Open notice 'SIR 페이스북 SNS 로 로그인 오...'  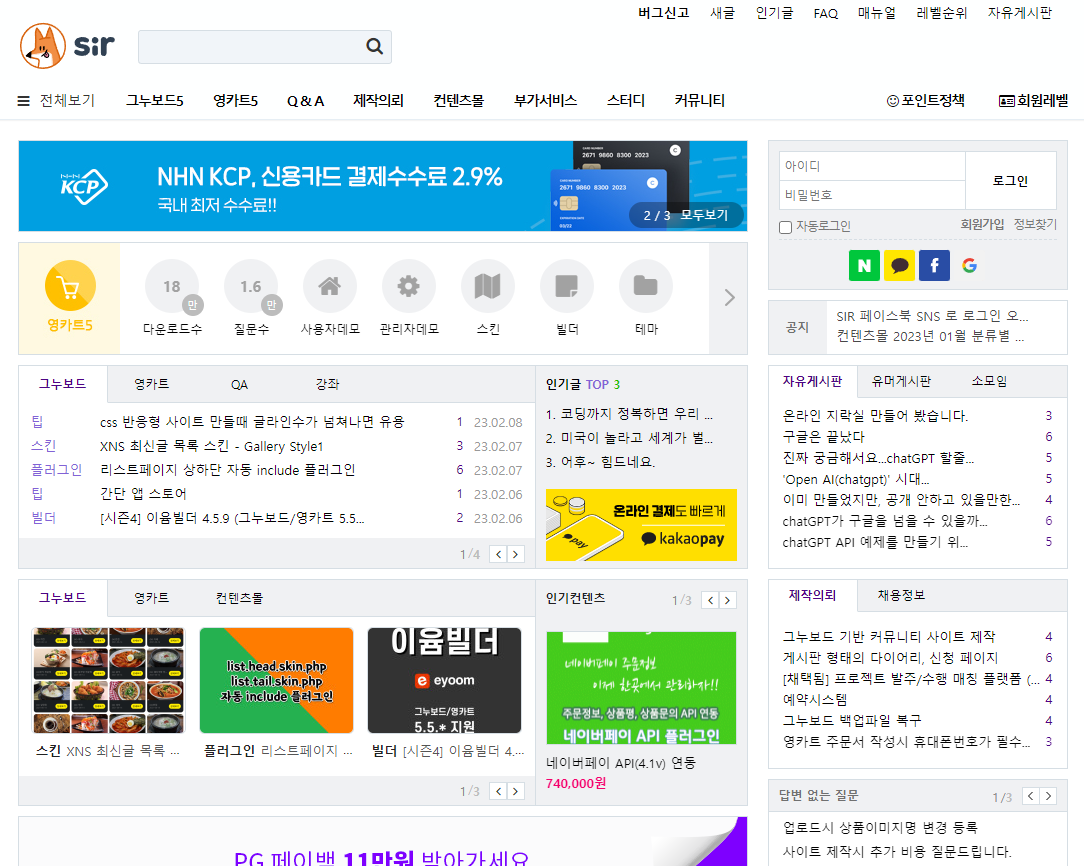coord(932,317)
